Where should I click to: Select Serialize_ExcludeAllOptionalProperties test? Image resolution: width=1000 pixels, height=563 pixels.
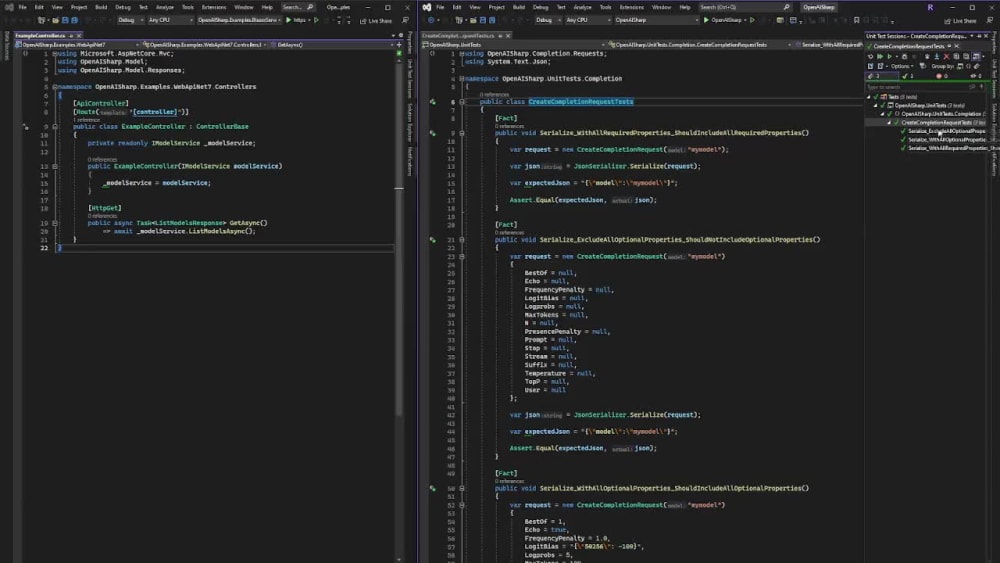point(946,131)
